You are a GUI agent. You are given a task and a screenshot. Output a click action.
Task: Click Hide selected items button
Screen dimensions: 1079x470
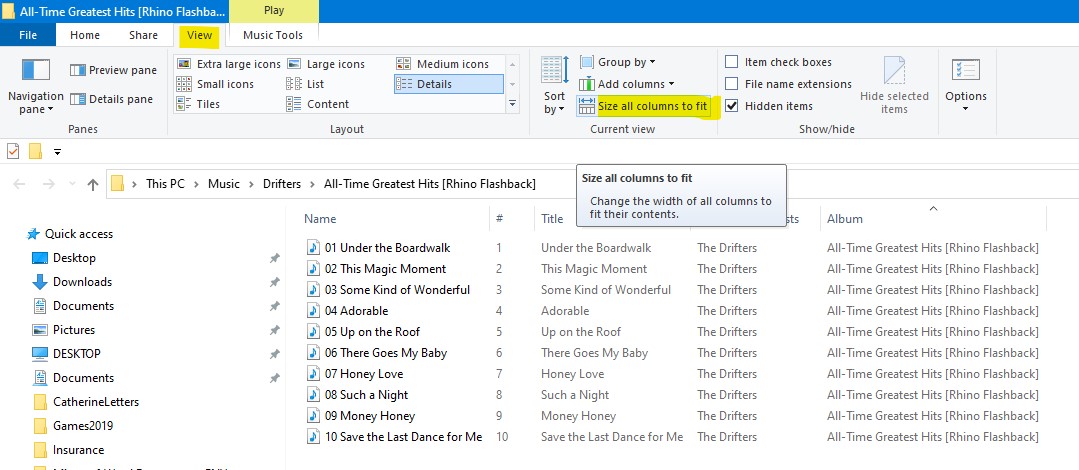pos(894,85)
